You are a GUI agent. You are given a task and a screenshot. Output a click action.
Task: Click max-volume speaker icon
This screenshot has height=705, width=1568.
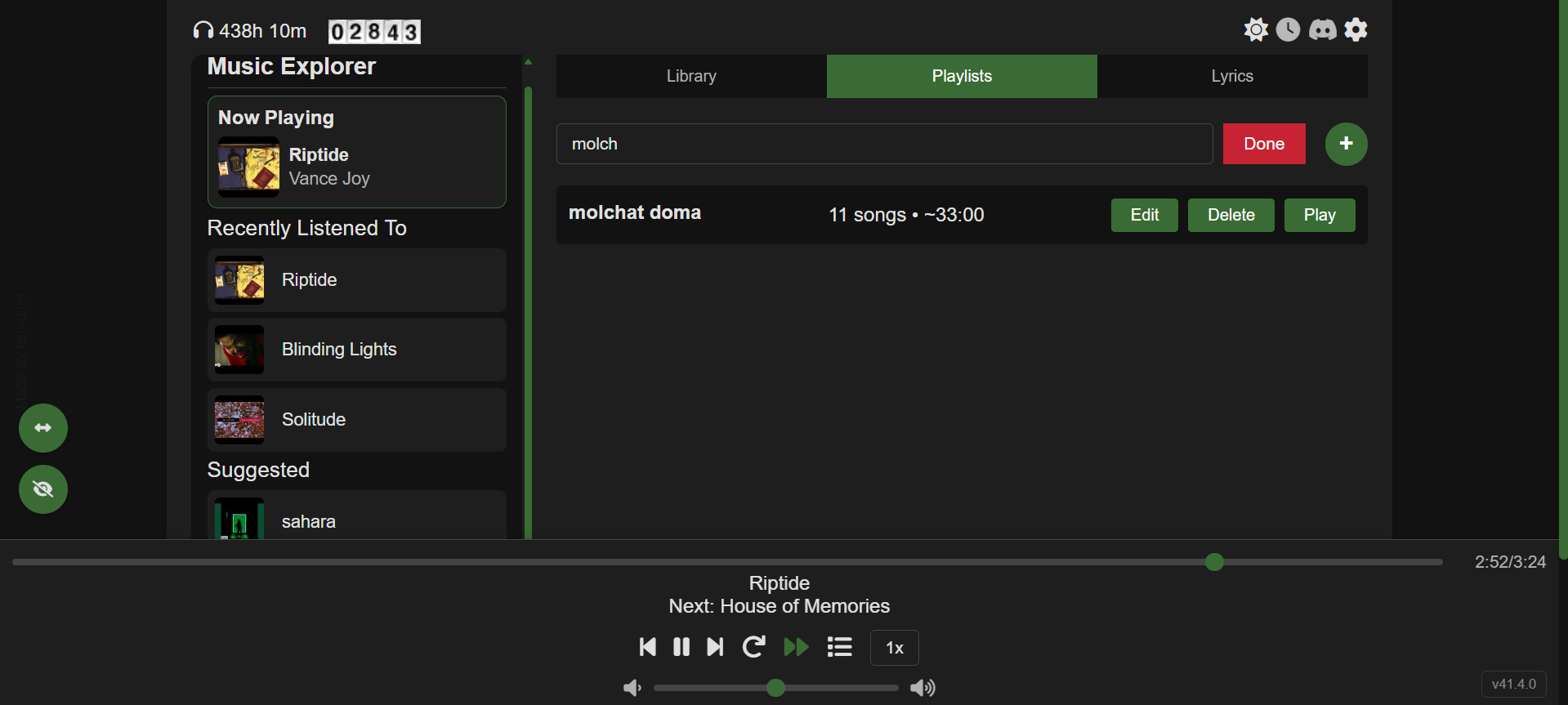tap(922, 688)
